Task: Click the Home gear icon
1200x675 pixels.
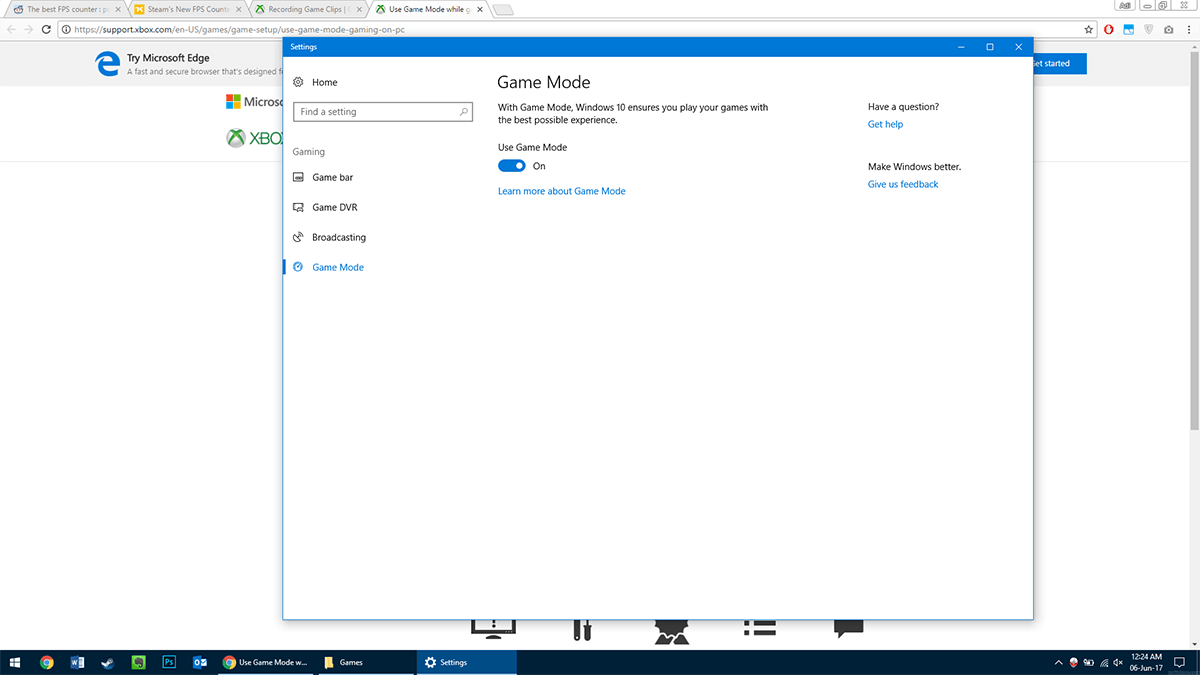Action: pyautogui.click(x=298, y=82)
